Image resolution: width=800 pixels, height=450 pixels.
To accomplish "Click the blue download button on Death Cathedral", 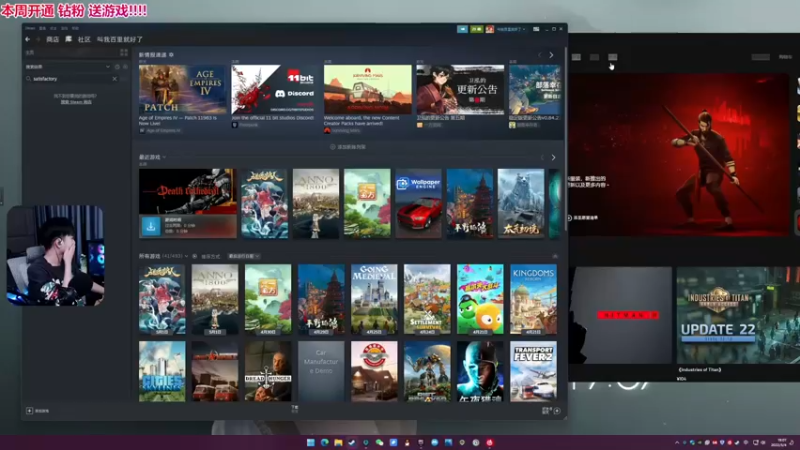I will point(151,227).
